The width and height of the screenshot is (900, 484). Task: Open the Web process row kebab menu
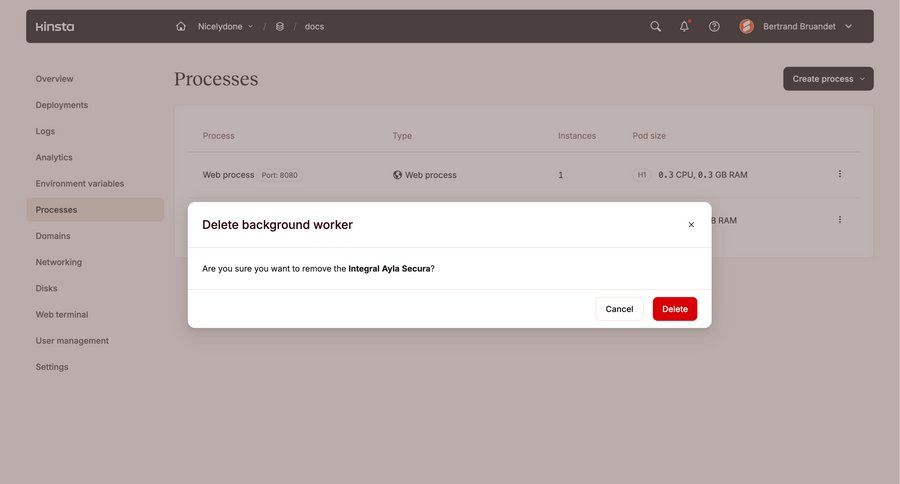coord(840,174)
